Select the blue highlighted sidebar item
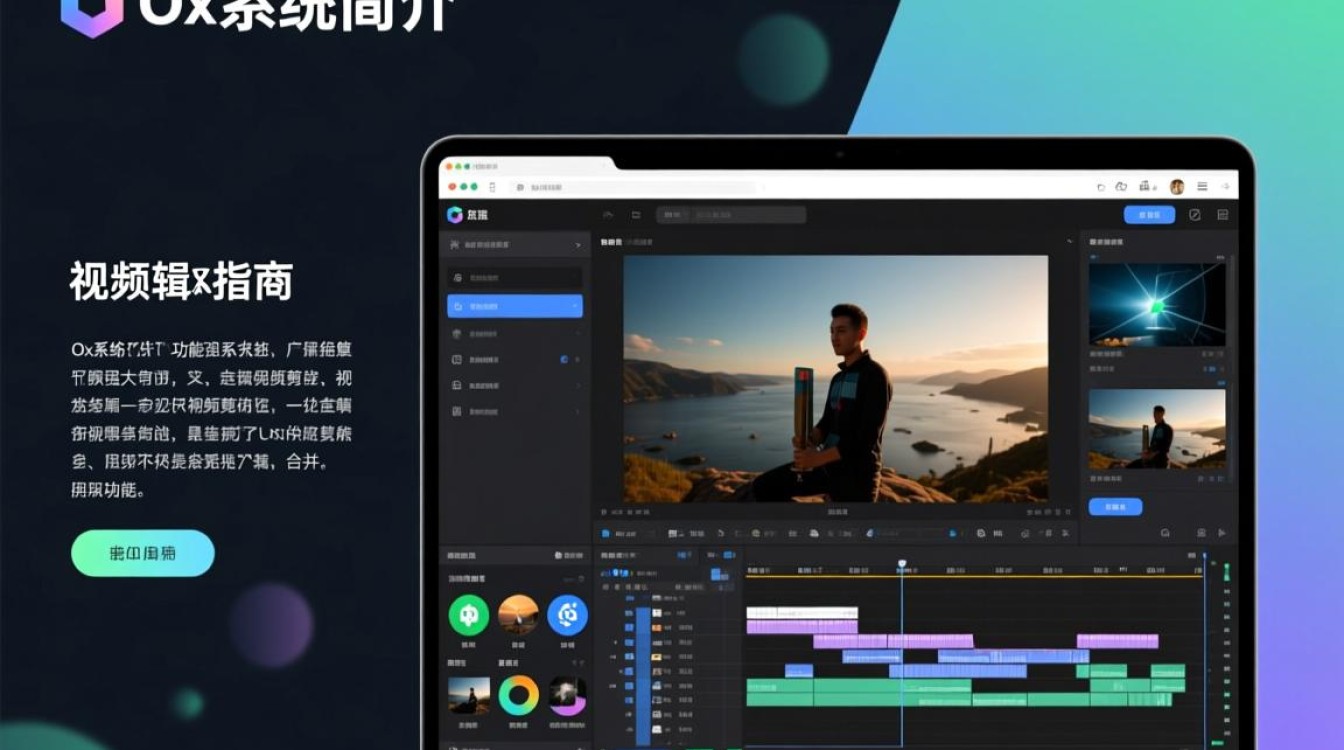Viewport: 1344px width, 750px height. [x=515, y=306]
